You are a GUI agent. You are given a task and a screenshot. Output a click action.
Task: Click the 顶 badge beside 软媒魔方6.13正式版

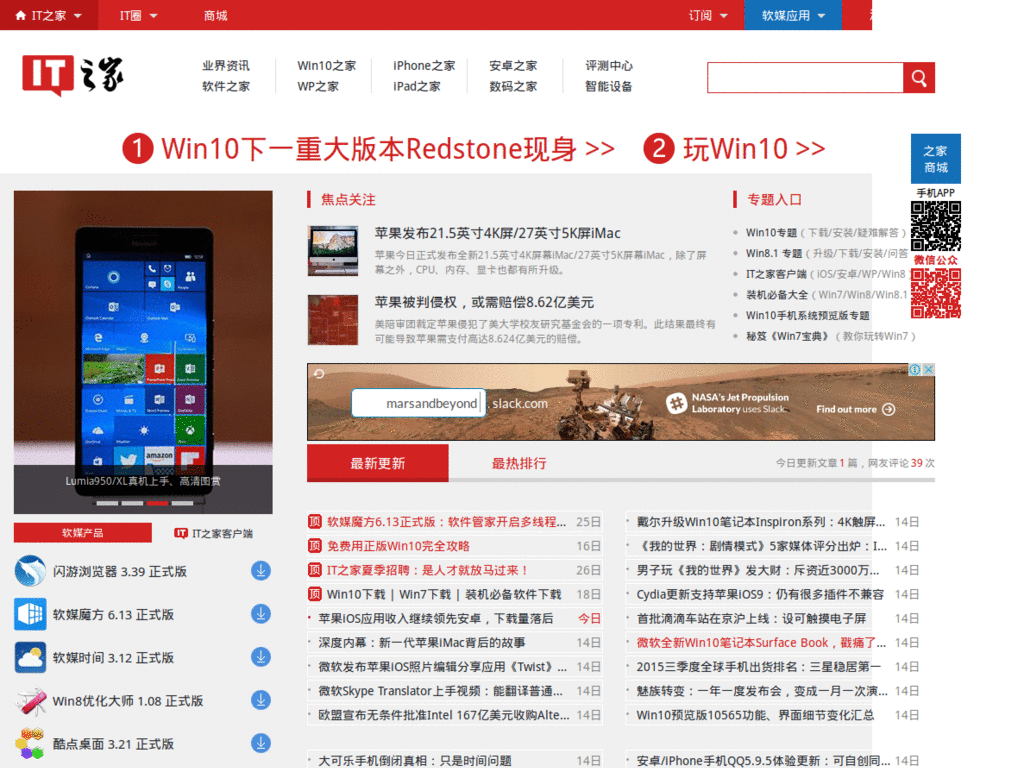click(315, 522)
